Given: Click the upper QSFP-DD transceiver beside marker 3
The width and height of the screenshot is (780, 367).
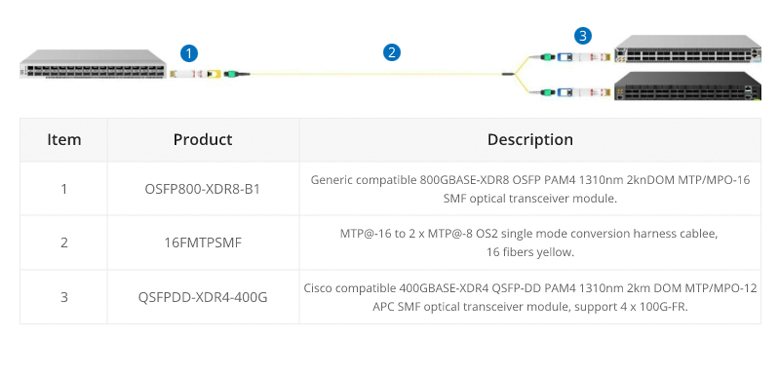Looking at the screenshot, I should 584,57.
